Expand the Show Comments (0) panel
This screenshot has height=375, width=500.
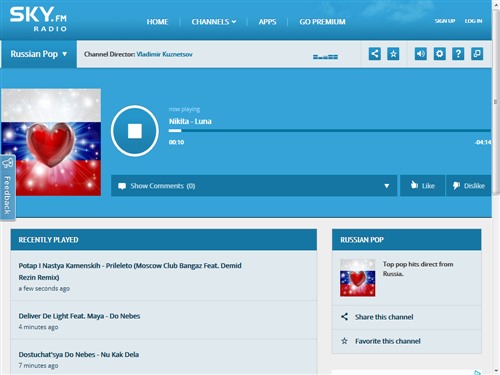point(254,186)
